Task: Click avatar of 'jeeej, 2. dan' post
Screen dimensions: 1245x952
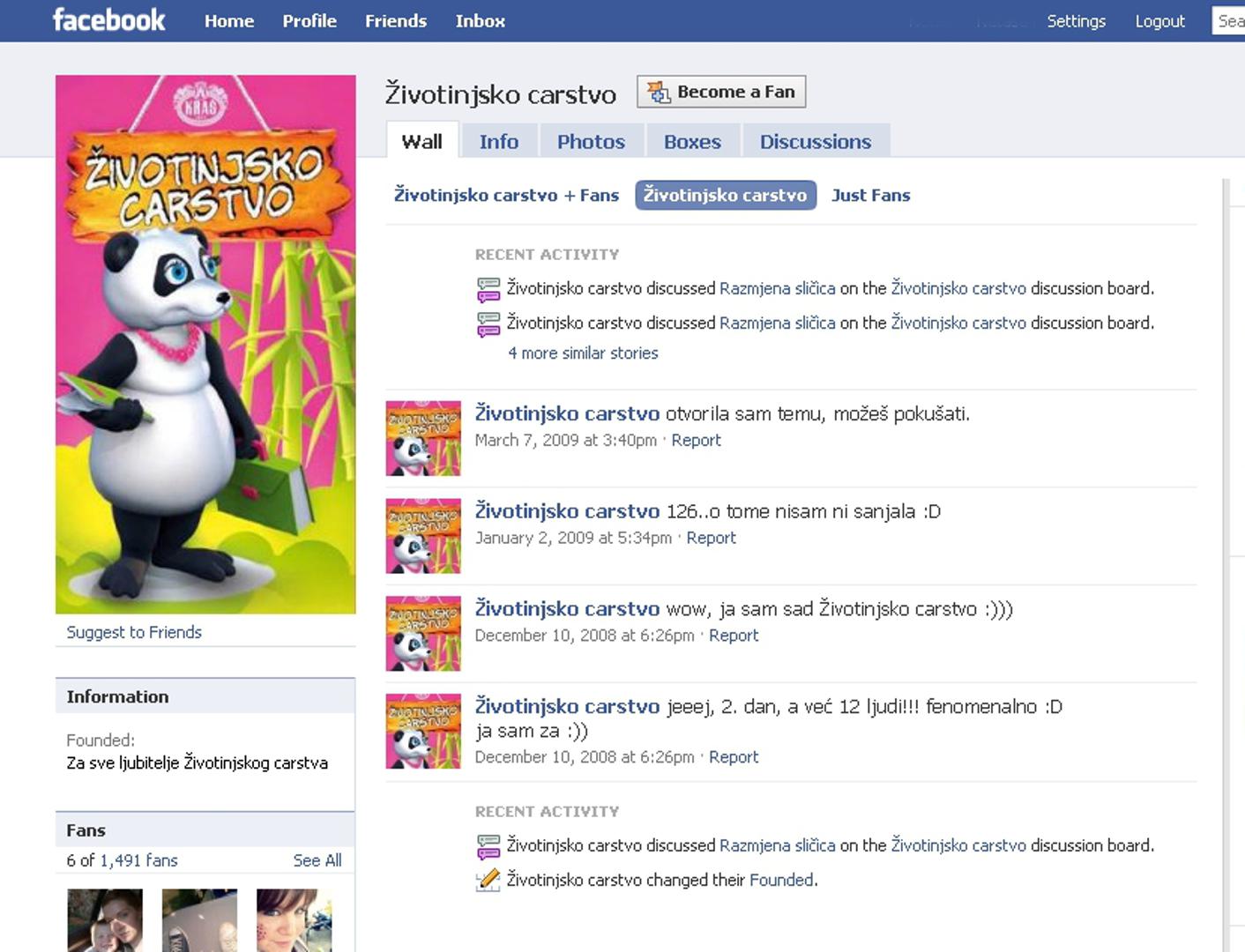Action: tap(423, 732)
